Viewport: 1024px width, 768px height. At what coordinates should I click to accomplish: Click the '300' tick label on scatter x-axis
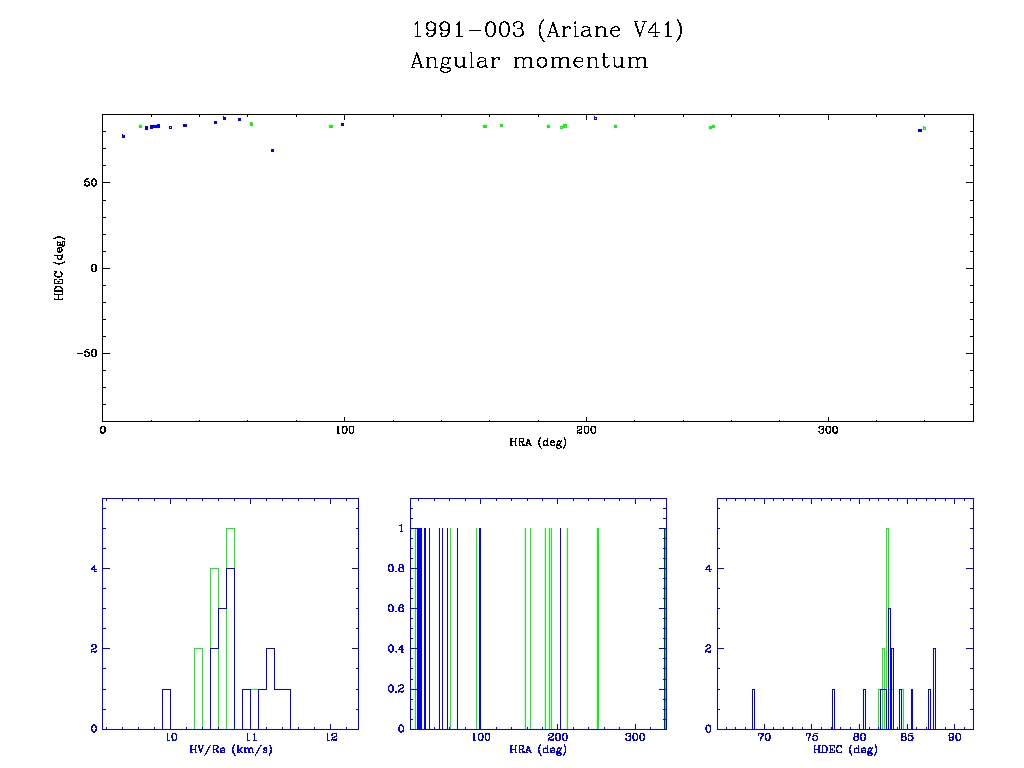[x=828, y=431]
